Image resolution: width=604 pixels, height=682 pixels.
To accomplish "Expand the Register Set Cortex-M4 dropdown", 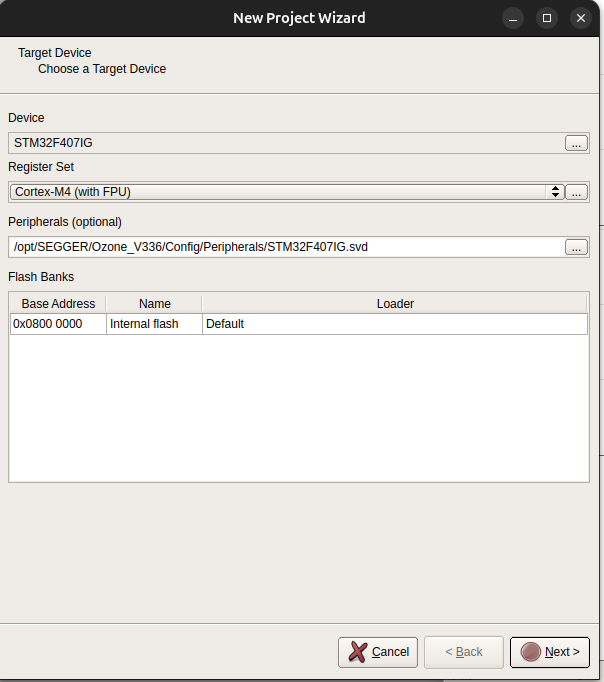I will click(286, 192).
